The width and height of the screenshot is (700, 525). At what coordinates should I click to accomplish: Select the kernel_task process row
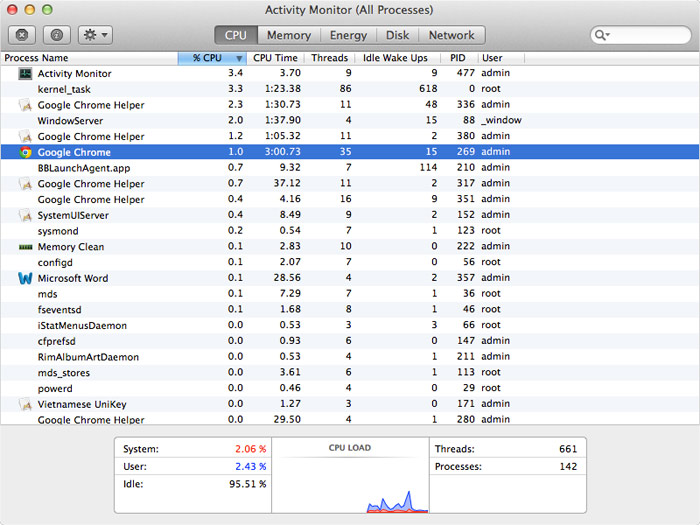tap(350, 89)
